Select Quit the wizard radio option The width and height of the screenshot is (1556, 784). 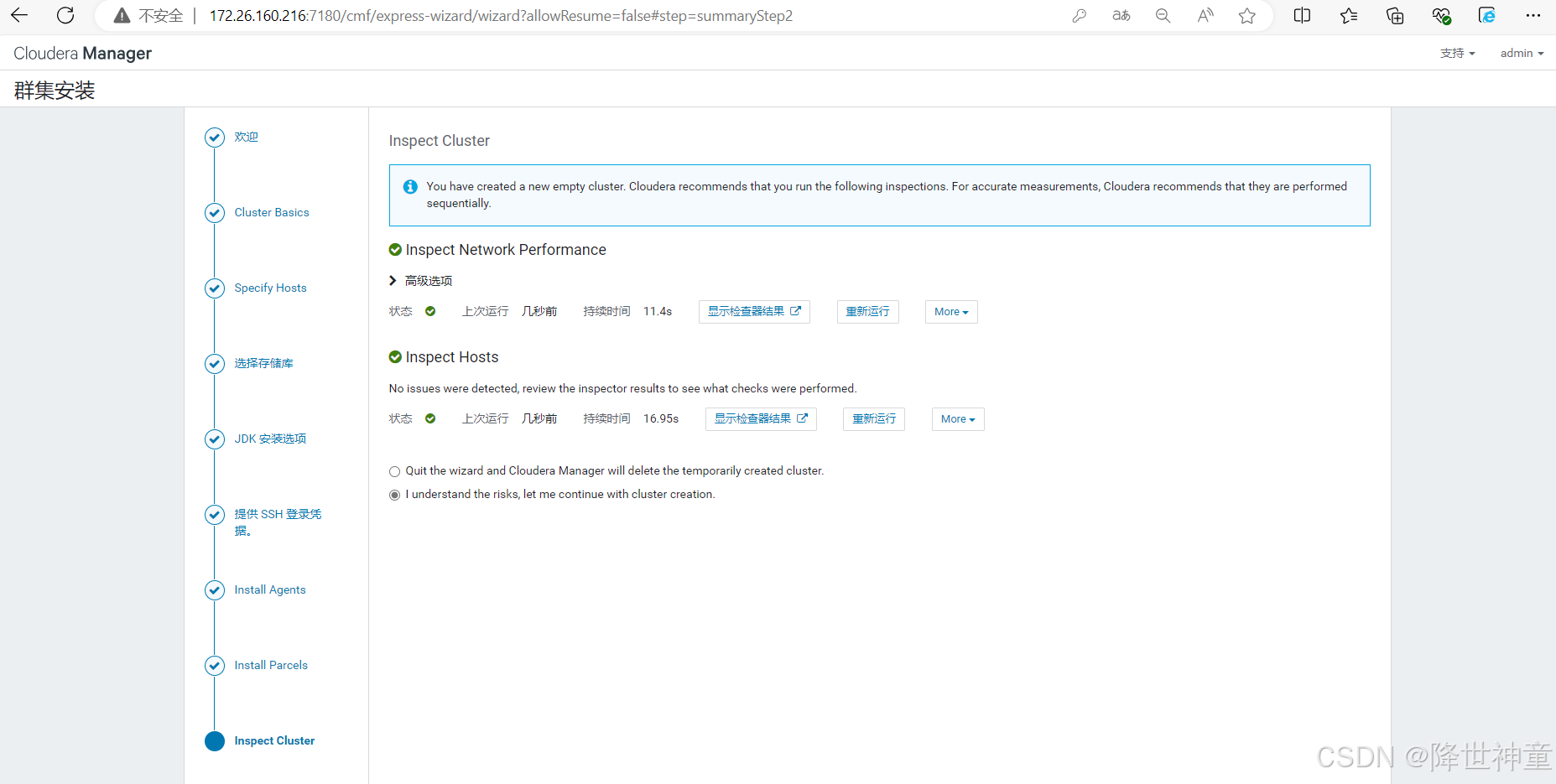394,471
